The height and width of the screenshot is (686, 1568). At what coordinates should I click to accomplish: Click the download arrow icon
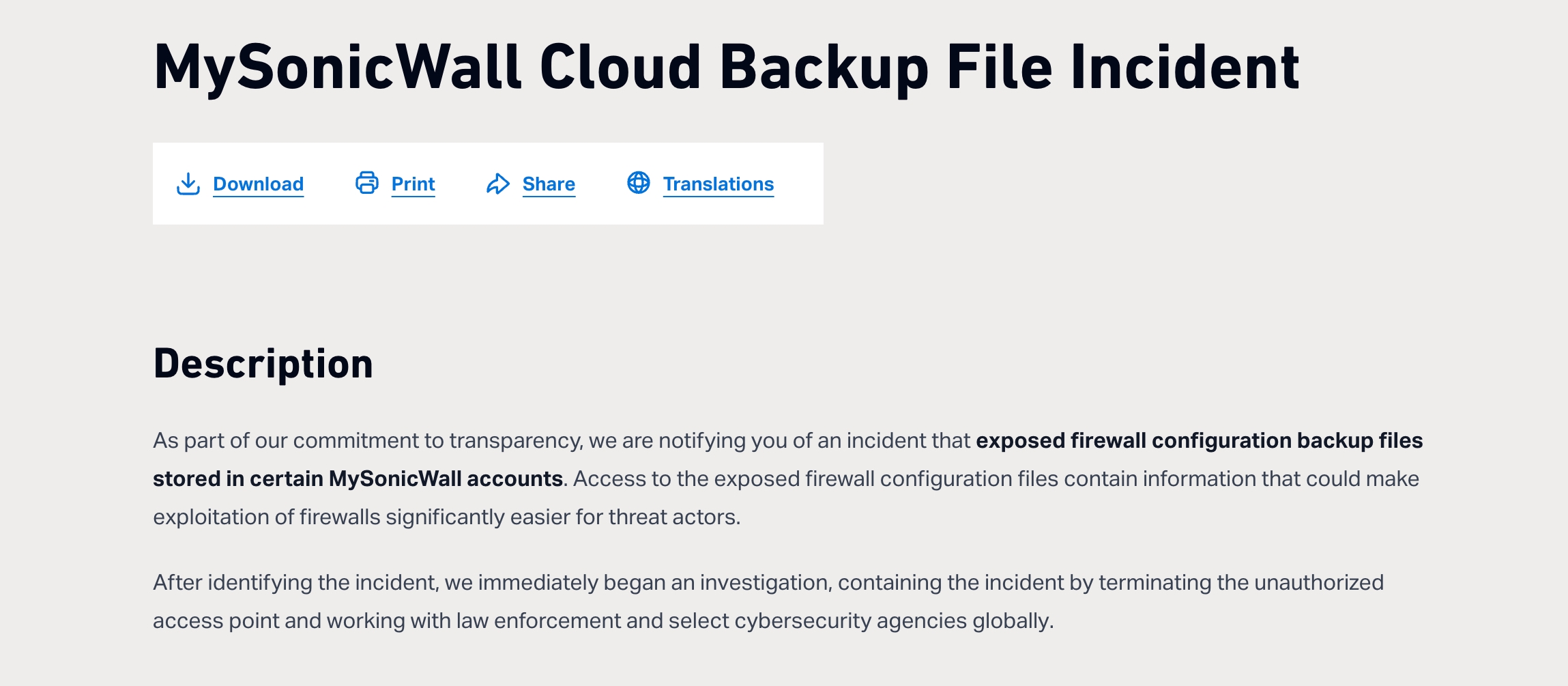click(188, 184)
